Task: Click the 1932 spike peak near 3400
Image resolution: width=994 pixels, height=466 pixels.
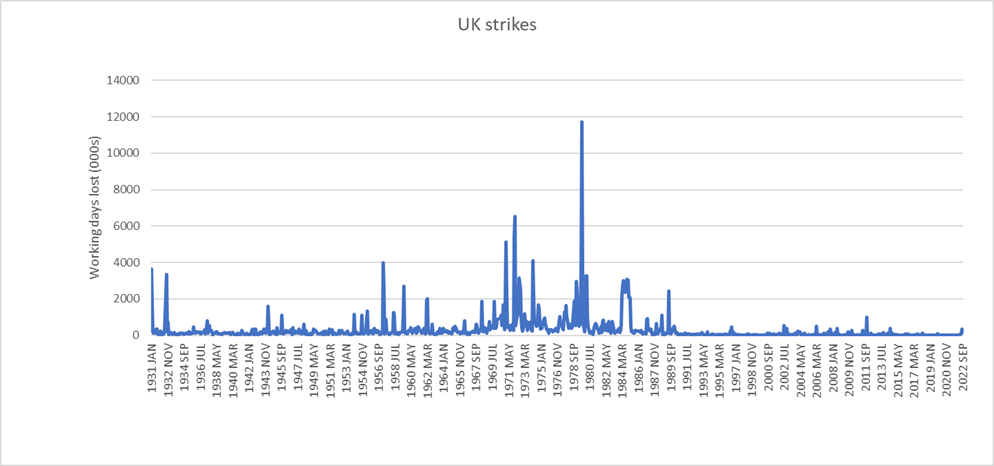Action: point(166,274)
